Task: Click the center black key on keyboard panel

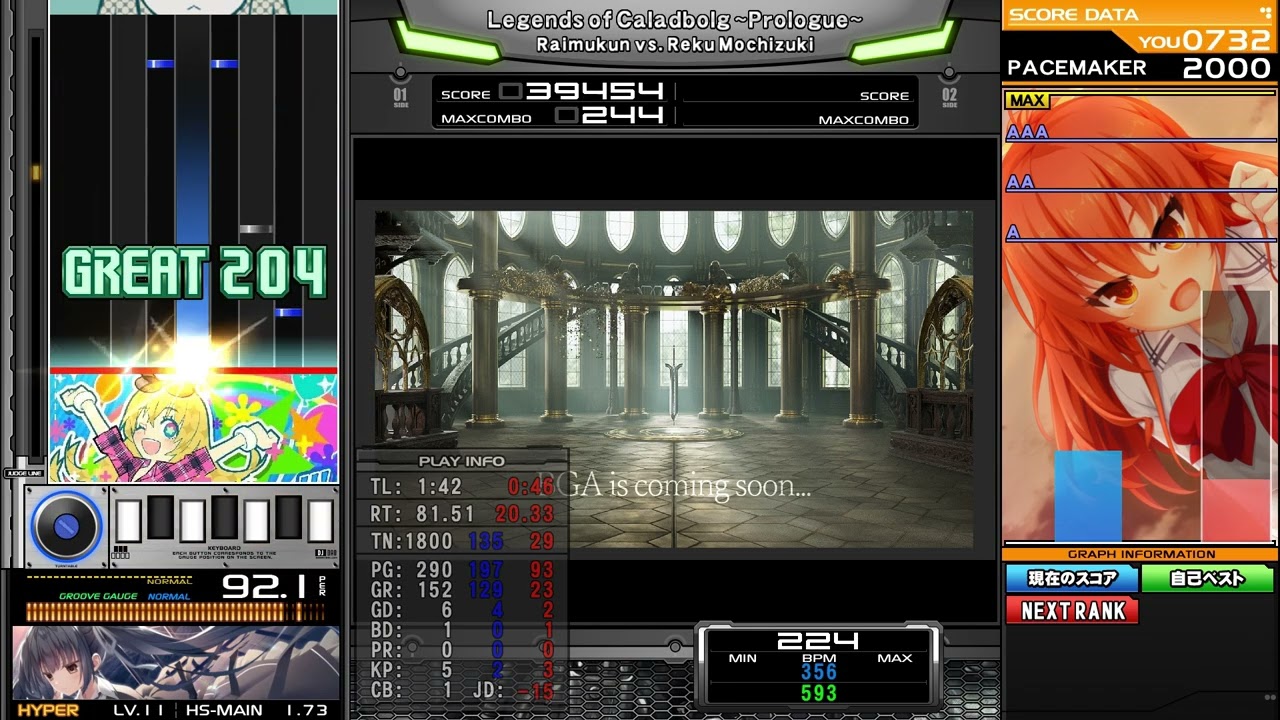Action: tap(224, 516)
